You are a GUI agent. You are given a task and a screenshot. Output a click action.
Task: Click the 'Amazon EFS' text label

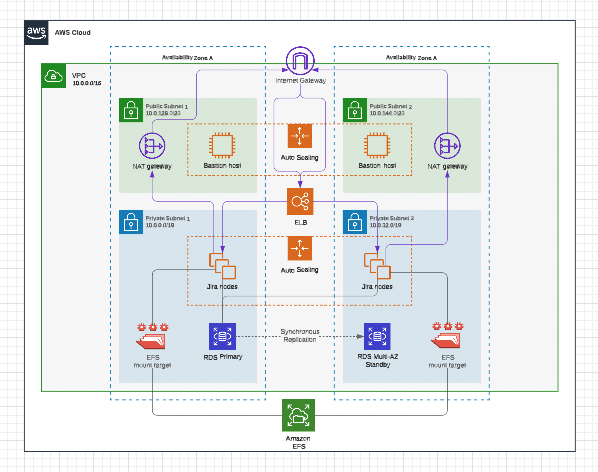pos(298,442)
